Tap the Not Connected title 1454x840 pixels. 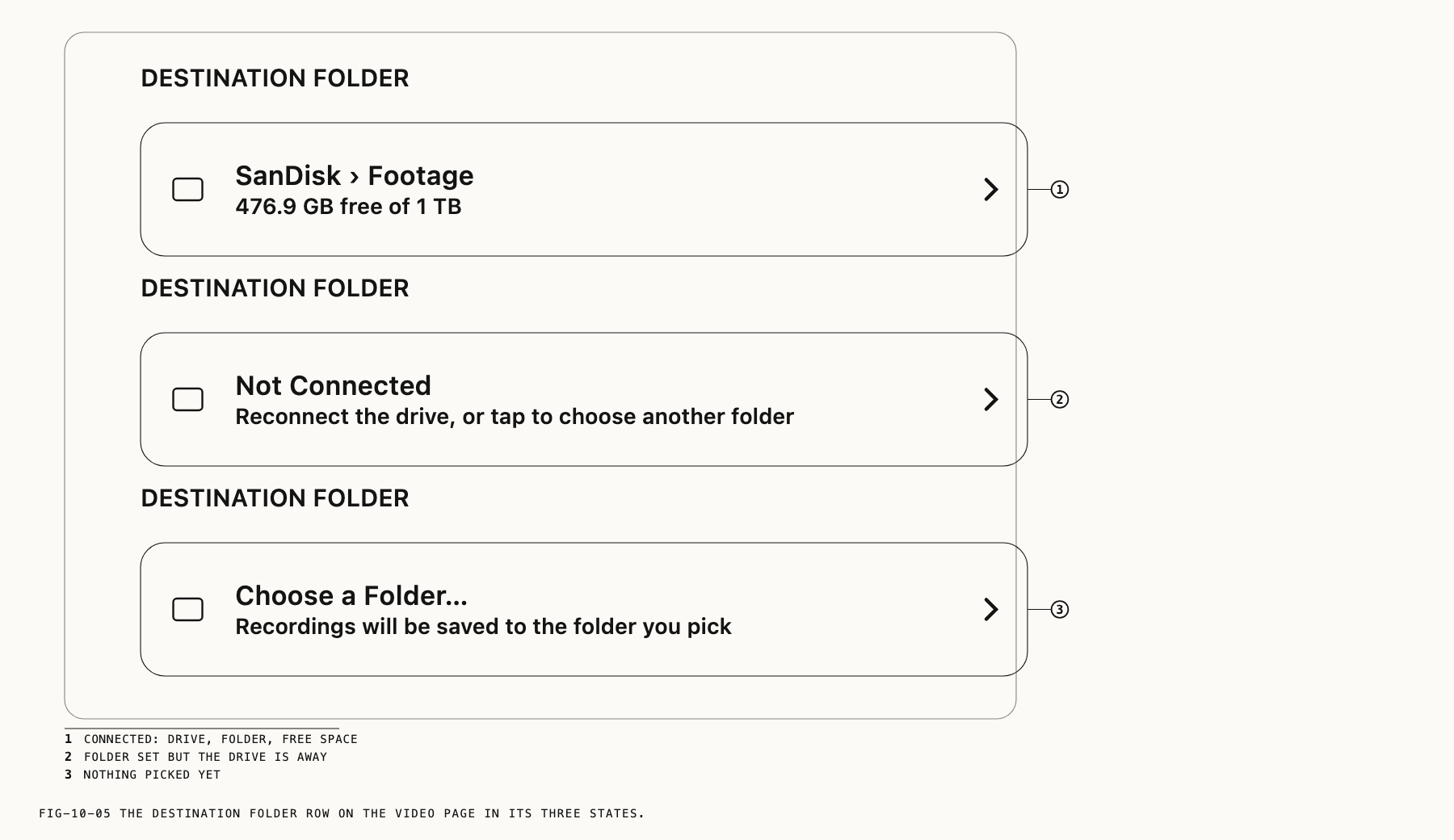[x=333, y=385]
